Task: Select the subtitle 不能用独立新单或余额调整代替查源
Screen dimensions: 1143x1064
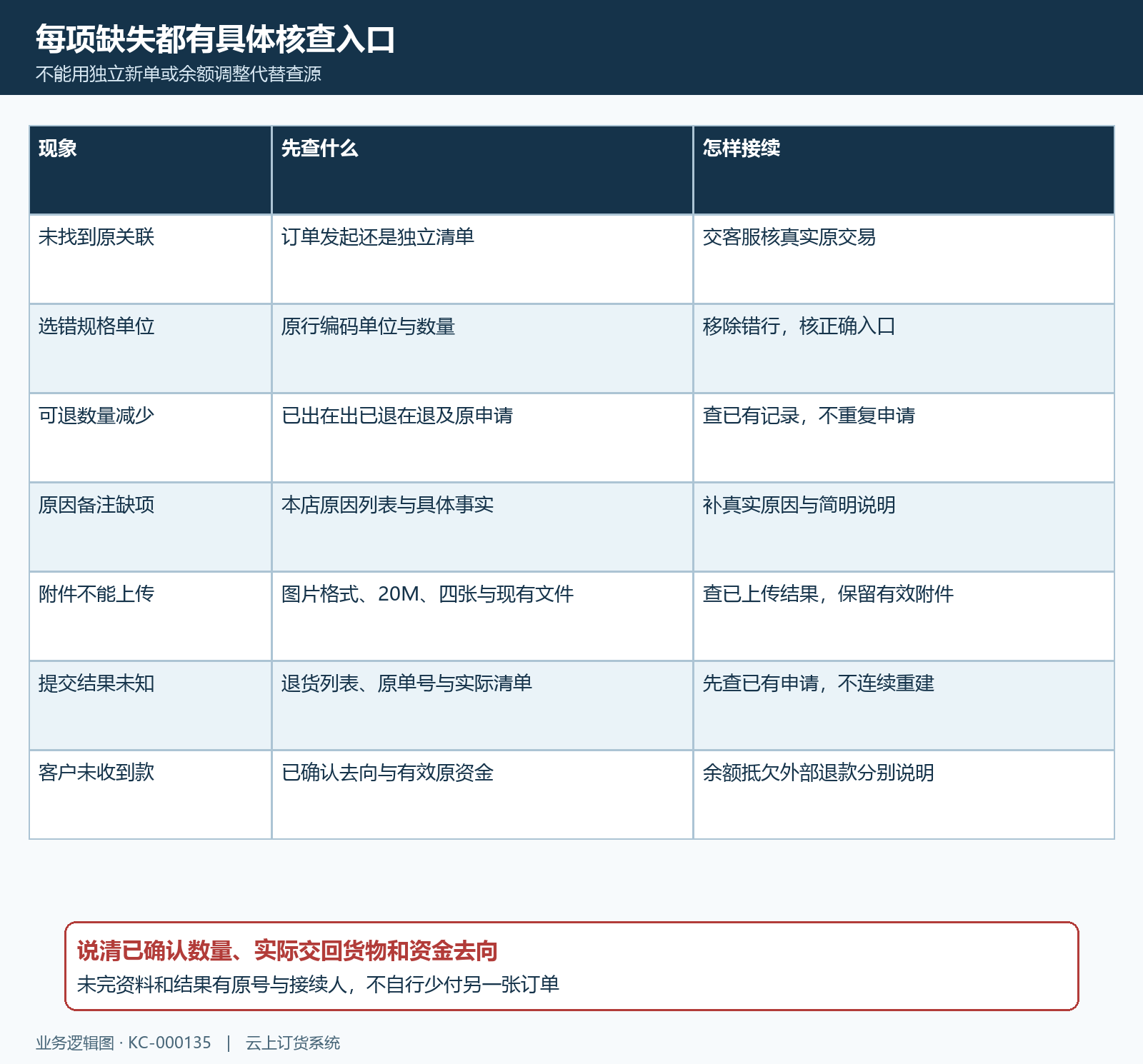Action: point(179,74)
